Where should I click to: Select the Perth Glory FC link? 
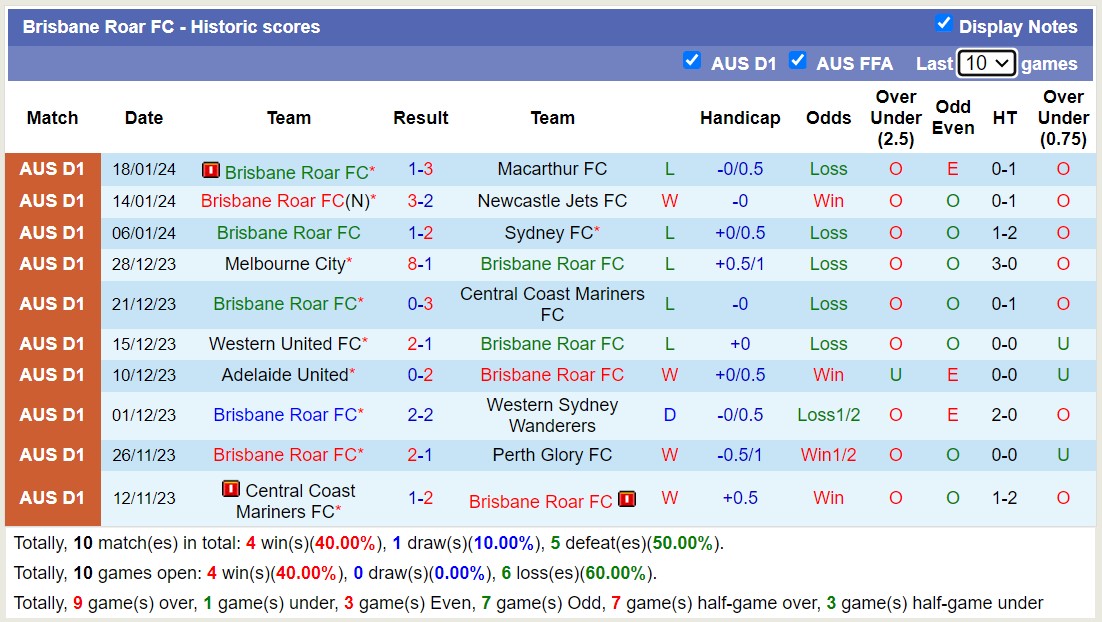[x=553, y=455]
